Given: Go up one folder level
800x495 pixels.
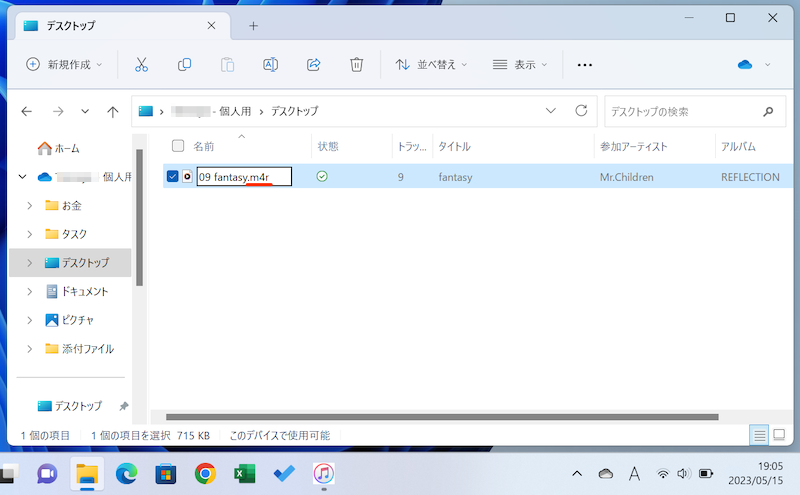Looking at the screenshot, I should click(x=113, y=111).
